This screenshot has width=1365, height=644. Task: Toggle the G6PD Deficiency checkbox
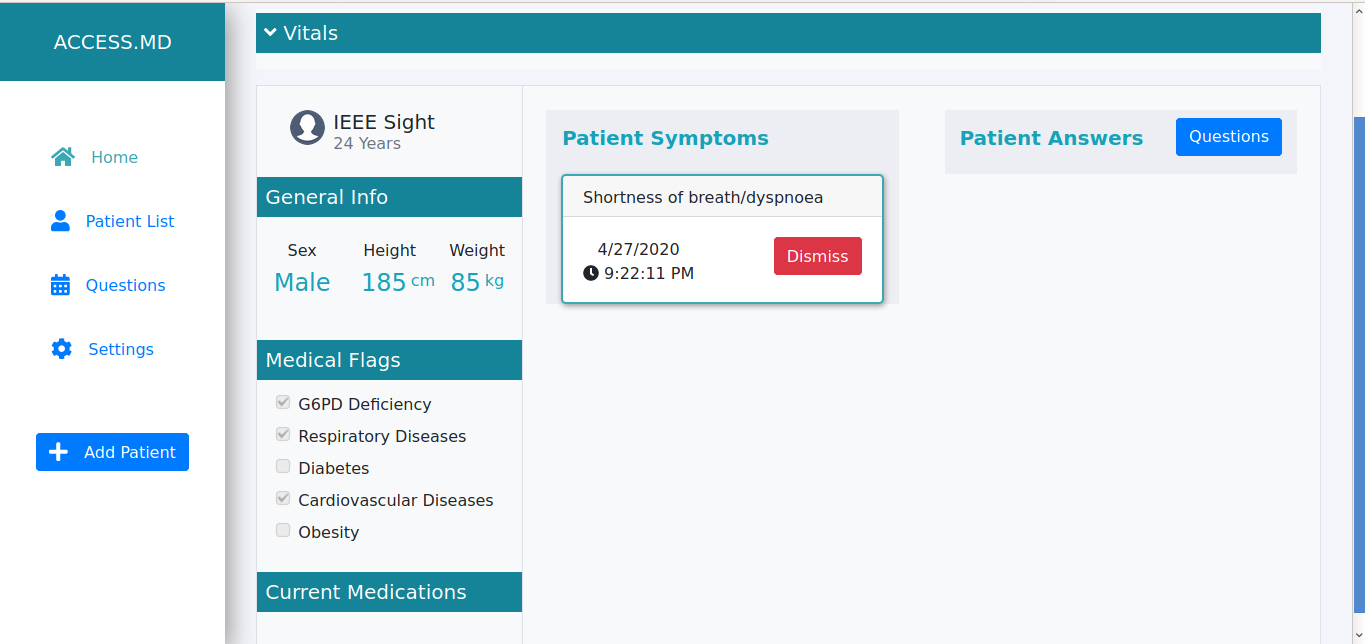283,403
